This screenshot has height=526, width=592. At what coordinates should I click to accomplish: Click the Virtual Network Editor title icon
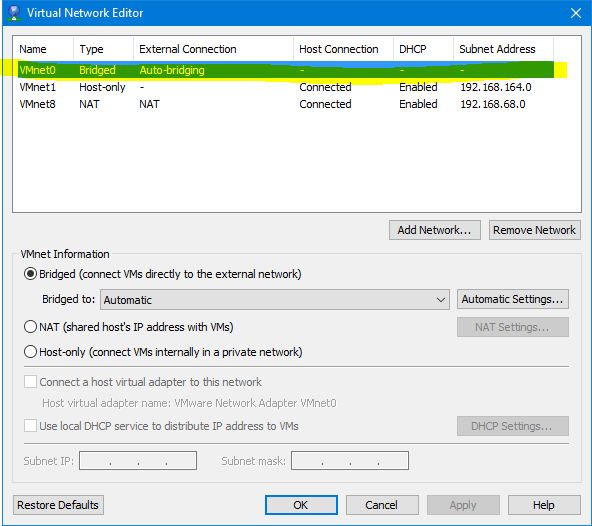click(14, 12)
